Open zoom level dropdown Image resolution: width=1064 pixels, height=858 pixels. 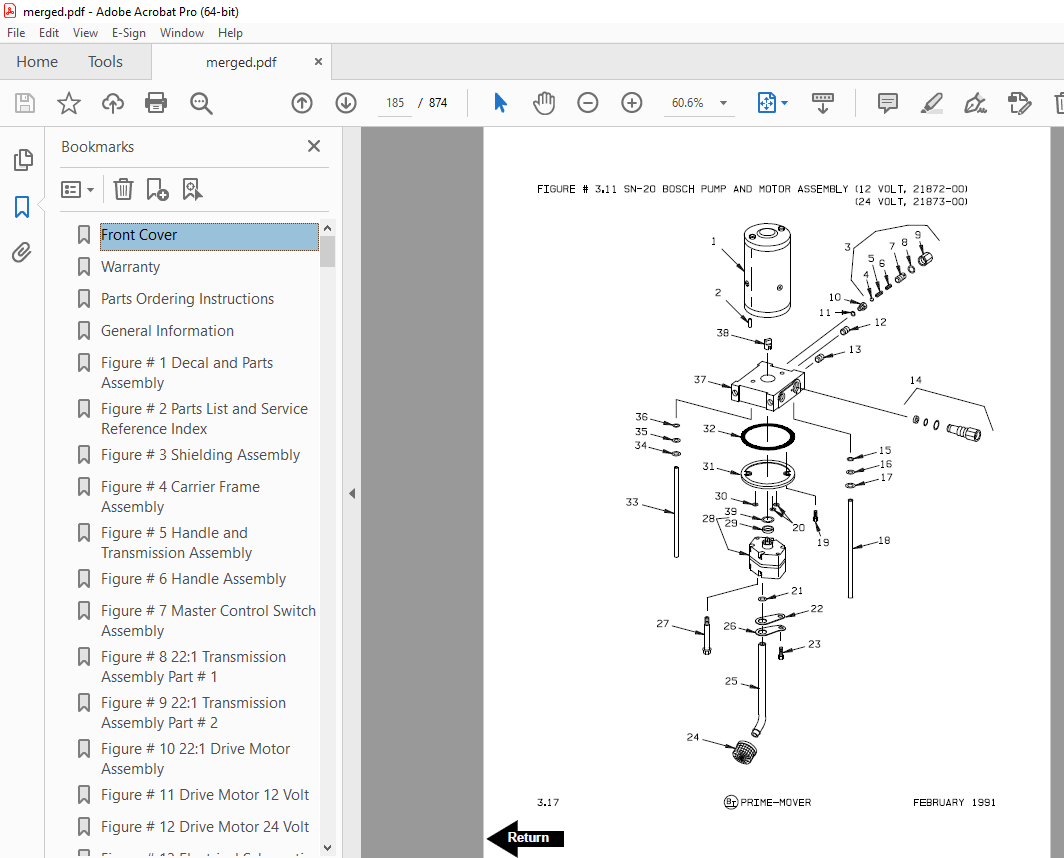(x=723, y=103)
